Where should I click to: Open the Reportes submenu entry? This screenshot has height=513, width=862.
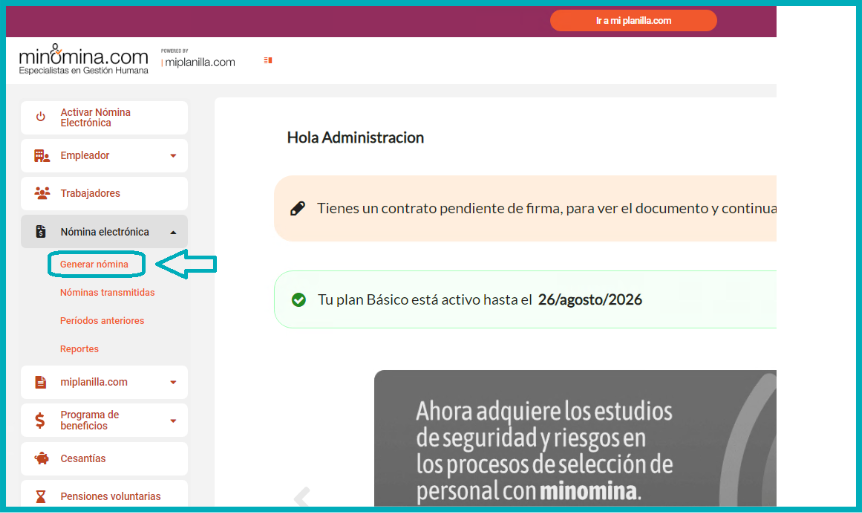click(79, 349)
